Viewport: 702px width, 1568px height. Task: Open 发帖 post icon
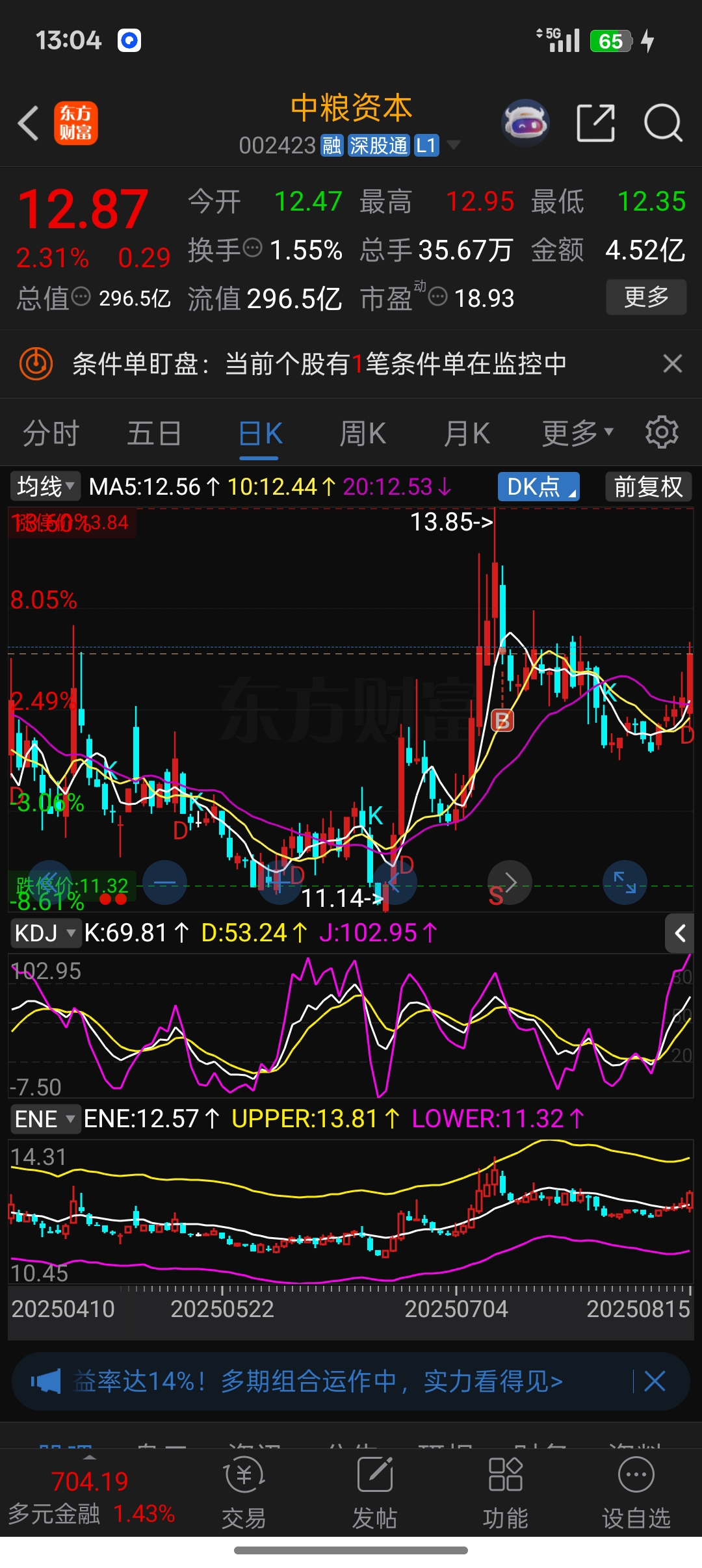click(375, 1493)
